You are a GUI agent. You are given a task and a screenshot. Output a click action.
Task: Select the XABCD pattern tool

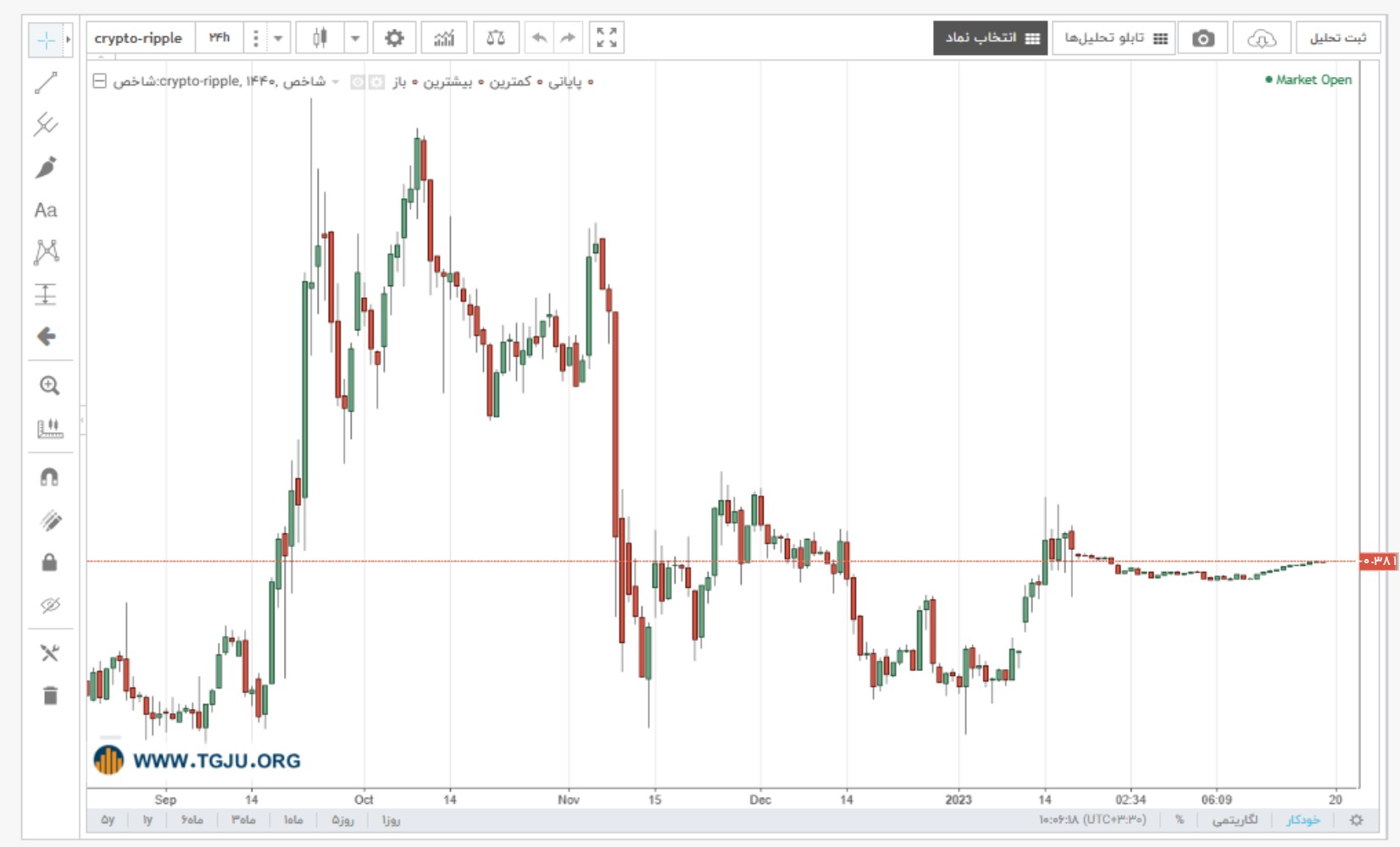46,252
